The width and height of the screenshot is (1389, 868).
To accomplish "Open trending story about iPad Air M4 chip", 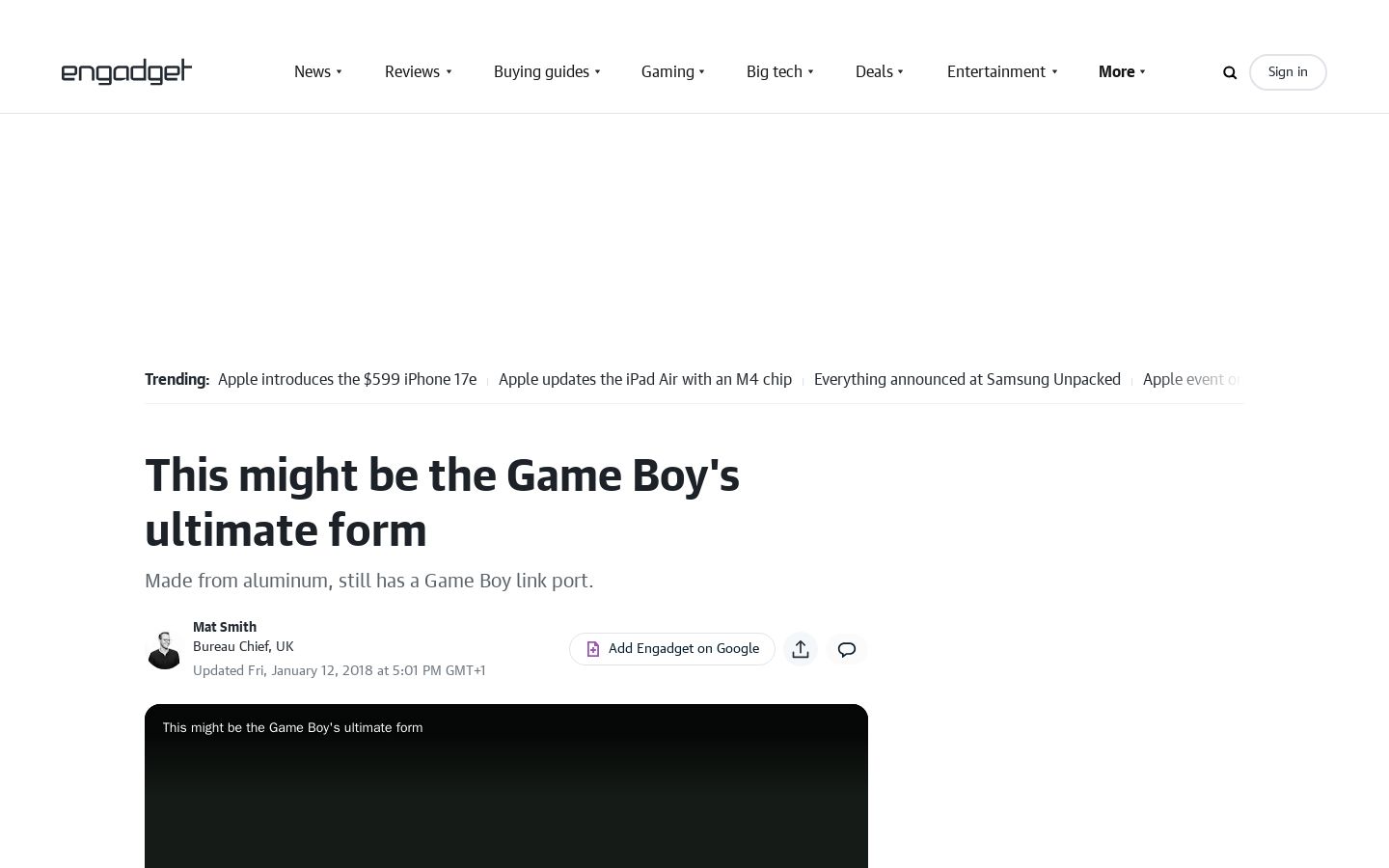I will pyautogui.click(x=645, y=380).
